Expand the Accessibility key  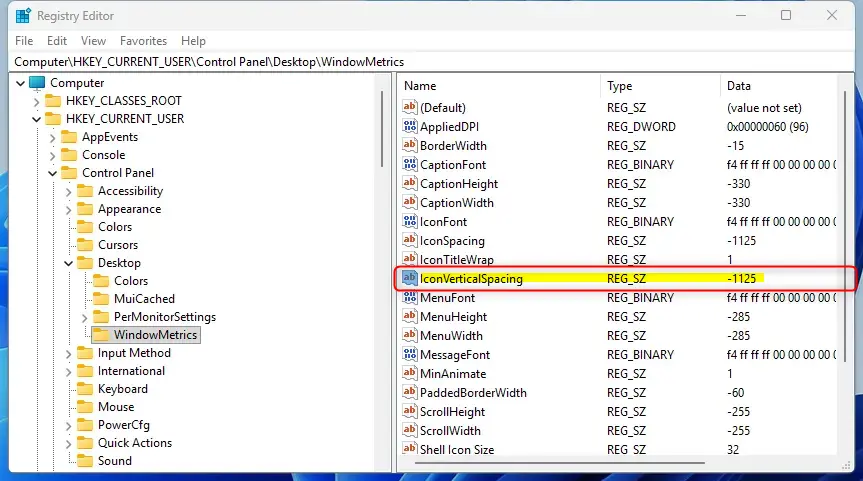pyautogui.click(x=68, y=192)
